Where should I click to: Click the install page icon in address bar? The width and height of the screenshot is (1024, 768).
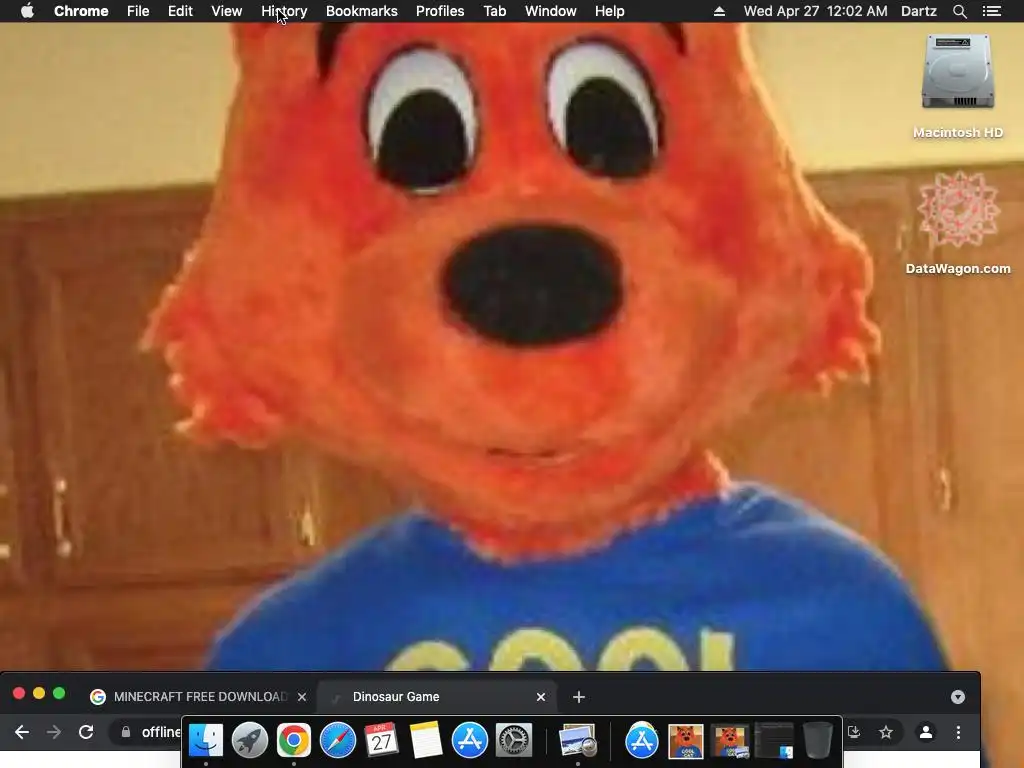pos(854,732)
